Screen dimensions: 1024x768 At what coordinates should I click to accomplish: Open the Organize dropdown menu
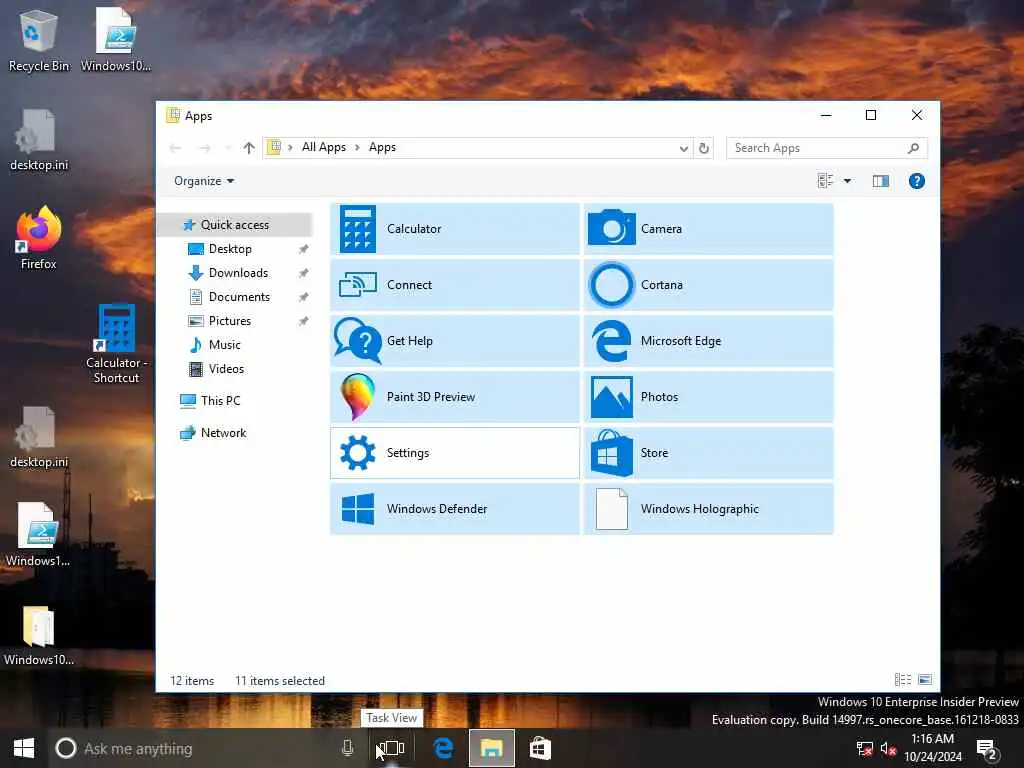204,181
